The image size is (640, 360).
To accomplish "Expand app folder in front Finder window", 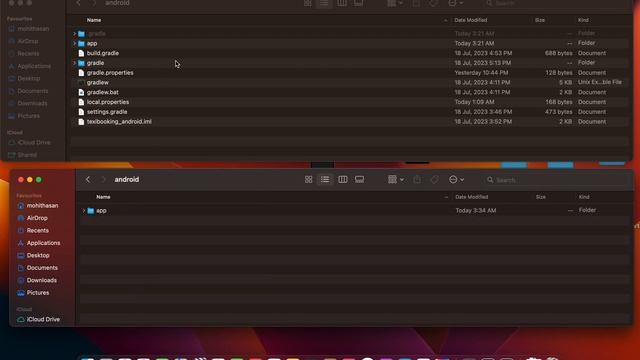I will coord(84,211).
